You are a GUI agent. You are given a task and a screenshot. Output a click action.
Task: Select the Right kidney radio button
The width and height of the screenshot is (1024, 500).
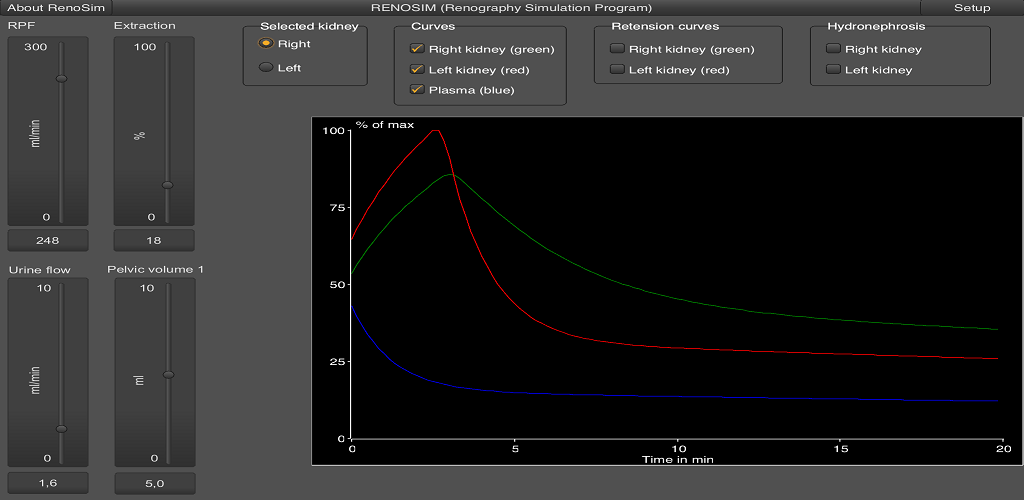click(x=266, y=44)
